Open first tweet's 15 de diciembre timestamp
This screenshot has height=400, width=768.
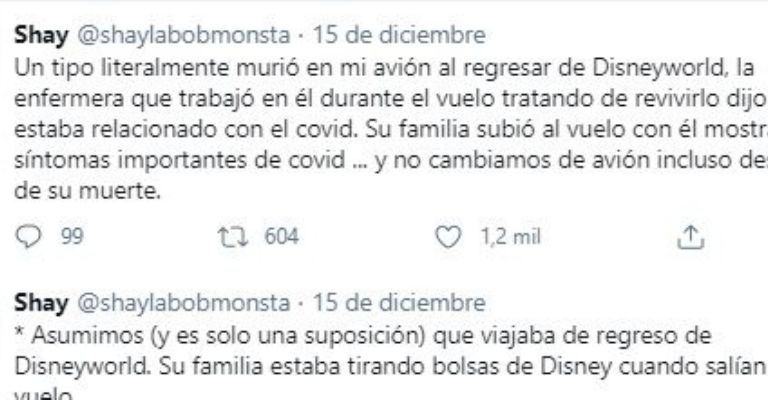point(399,38)
